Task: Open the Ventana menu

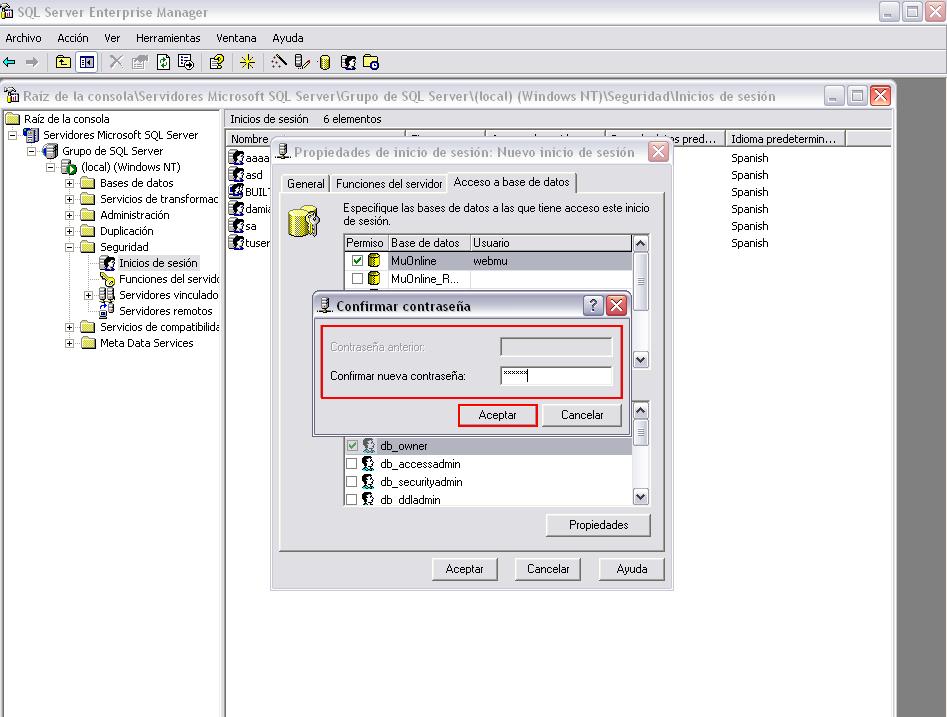Action: 236,38
